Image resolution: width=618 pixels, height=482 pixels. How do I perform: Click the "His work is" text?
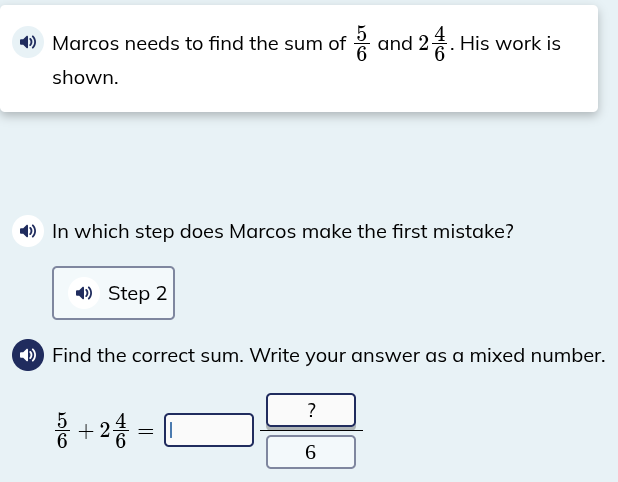pos(510,44)
